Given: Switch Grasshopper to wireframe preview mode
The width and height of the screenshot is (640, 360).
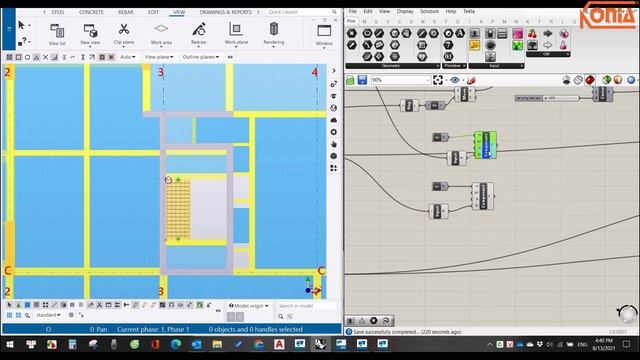Looking at the screenshot, I should 578,80.
